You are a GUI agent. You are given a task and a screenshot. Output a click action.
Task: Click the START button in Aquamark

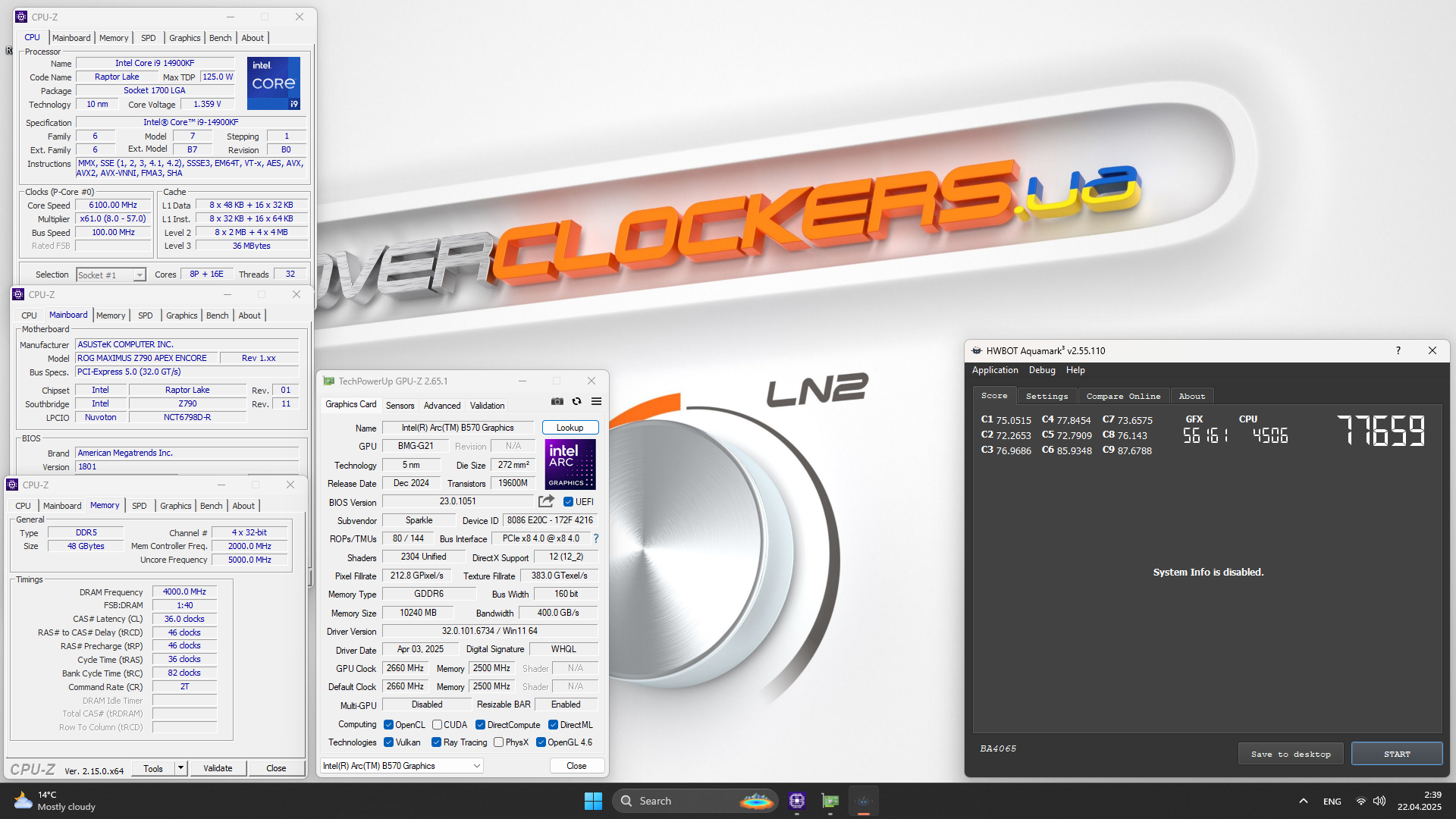(1397, 754)
